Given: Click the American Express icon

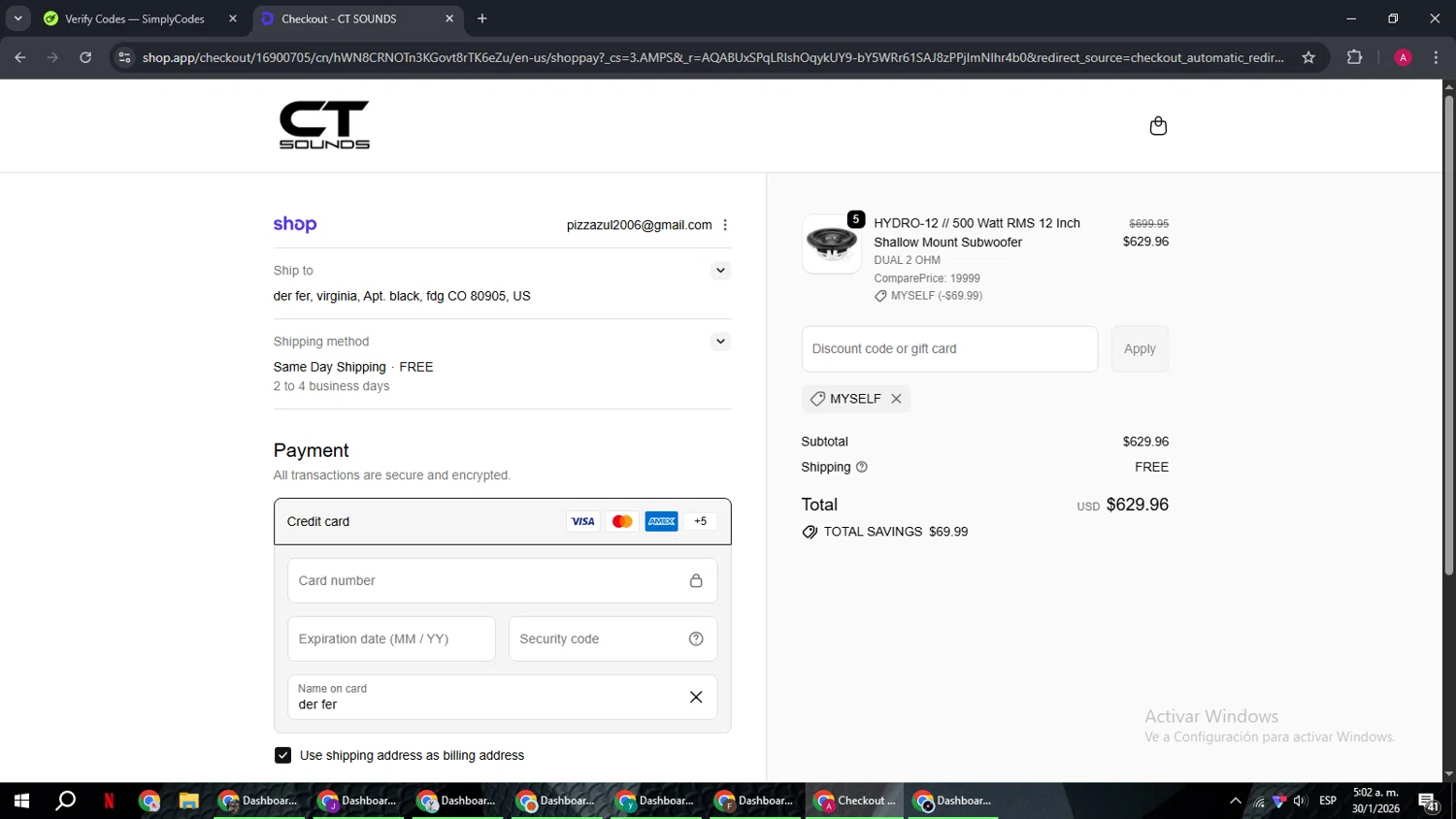Looking at the screenshot, I should coord(662,521).
